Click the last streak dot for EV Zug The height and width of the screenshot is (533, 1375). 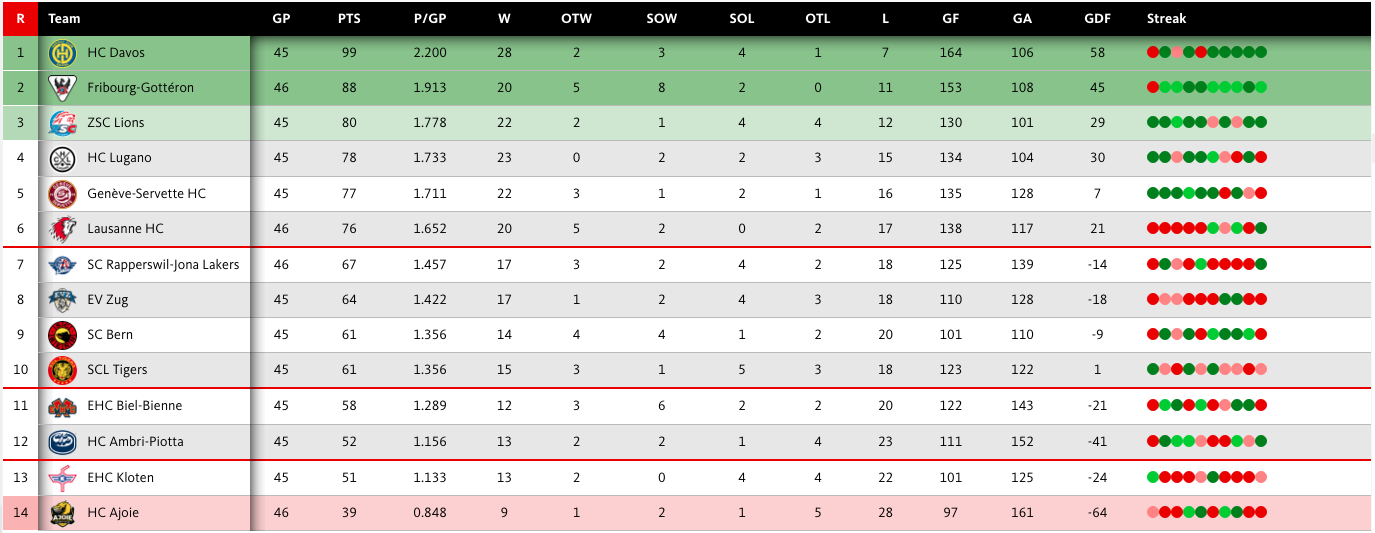(1261, 299)
